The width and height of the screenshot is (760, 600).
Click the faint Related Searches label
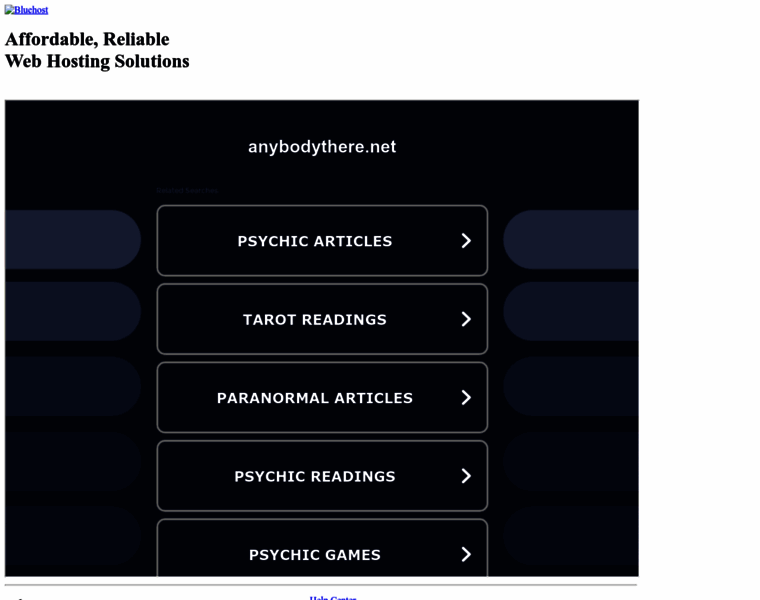pyautogui.click(x=186, y=190)
